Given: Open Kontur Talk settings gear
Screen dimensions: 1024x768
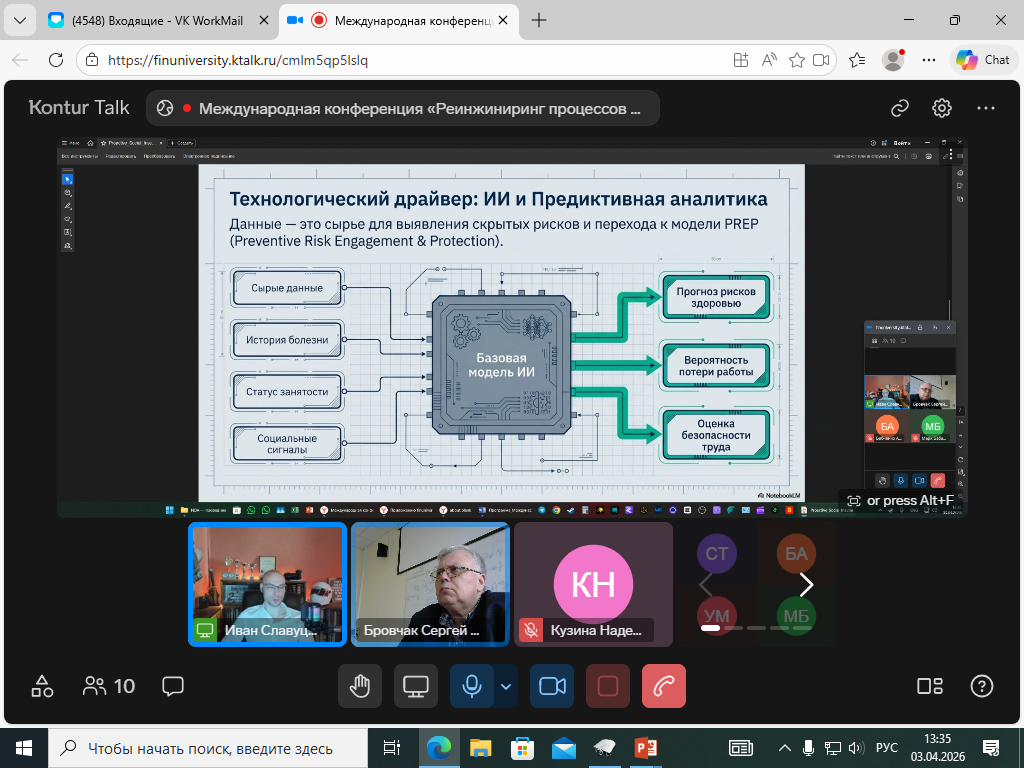Looking at the screenshot, I should tap(942, 108).
